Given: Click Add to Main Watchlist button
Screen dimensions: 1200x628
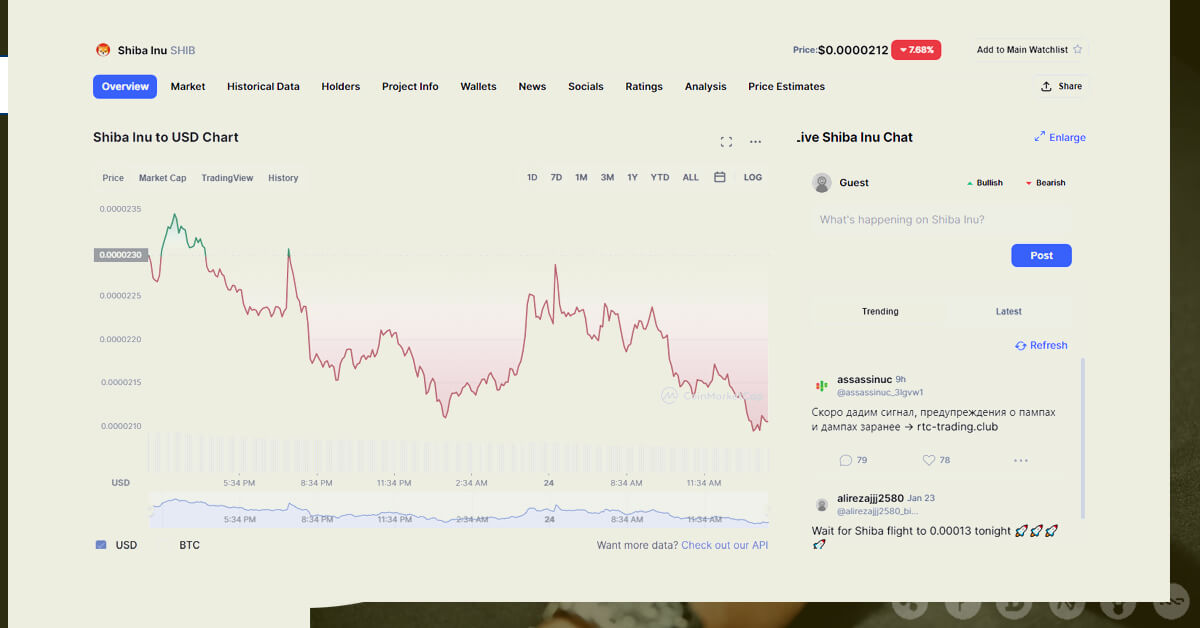Looking at the screenshot, I should click(1030, 49).
